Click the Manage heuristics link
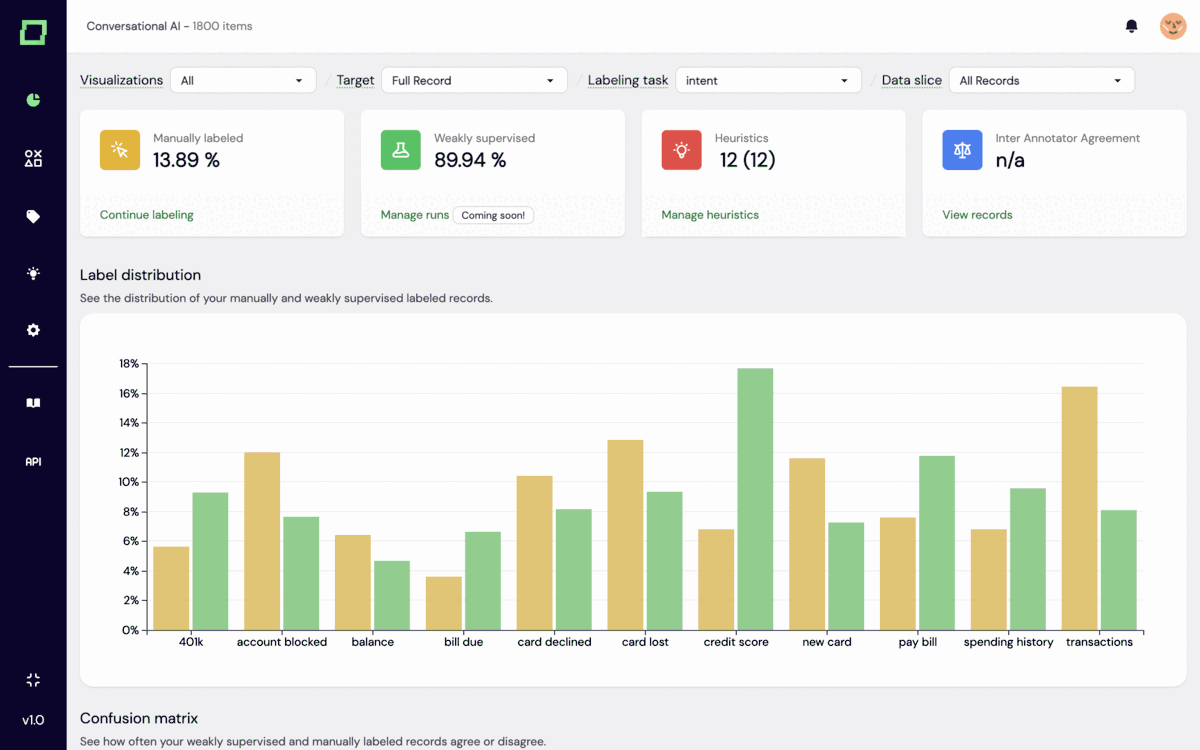The width and height of the screenshot is (1200, 750). click(x=710, y=215)
